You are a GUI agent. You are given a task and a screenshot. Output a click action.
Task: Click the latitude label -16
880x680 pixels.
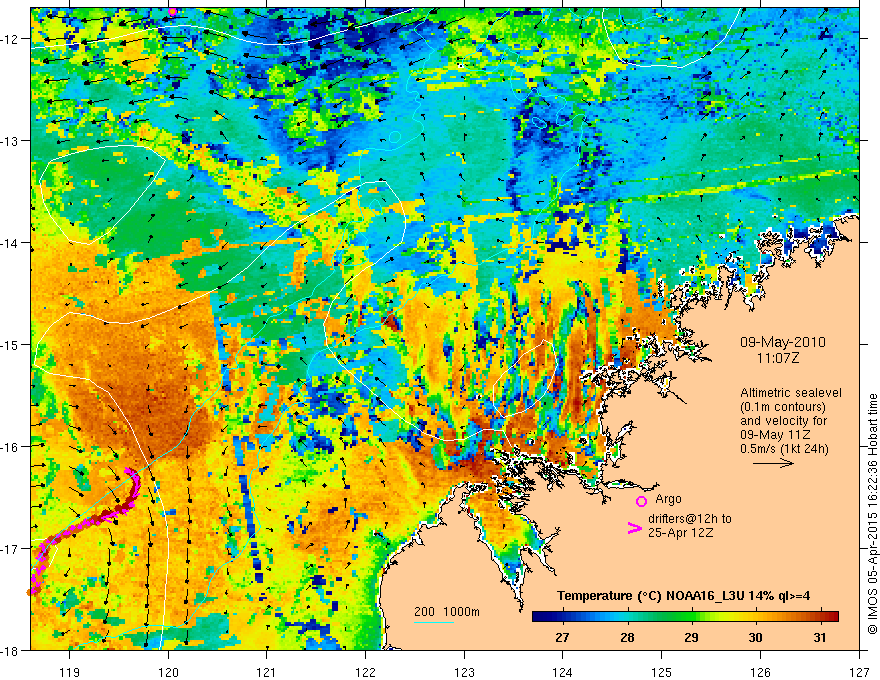(10, 447)
